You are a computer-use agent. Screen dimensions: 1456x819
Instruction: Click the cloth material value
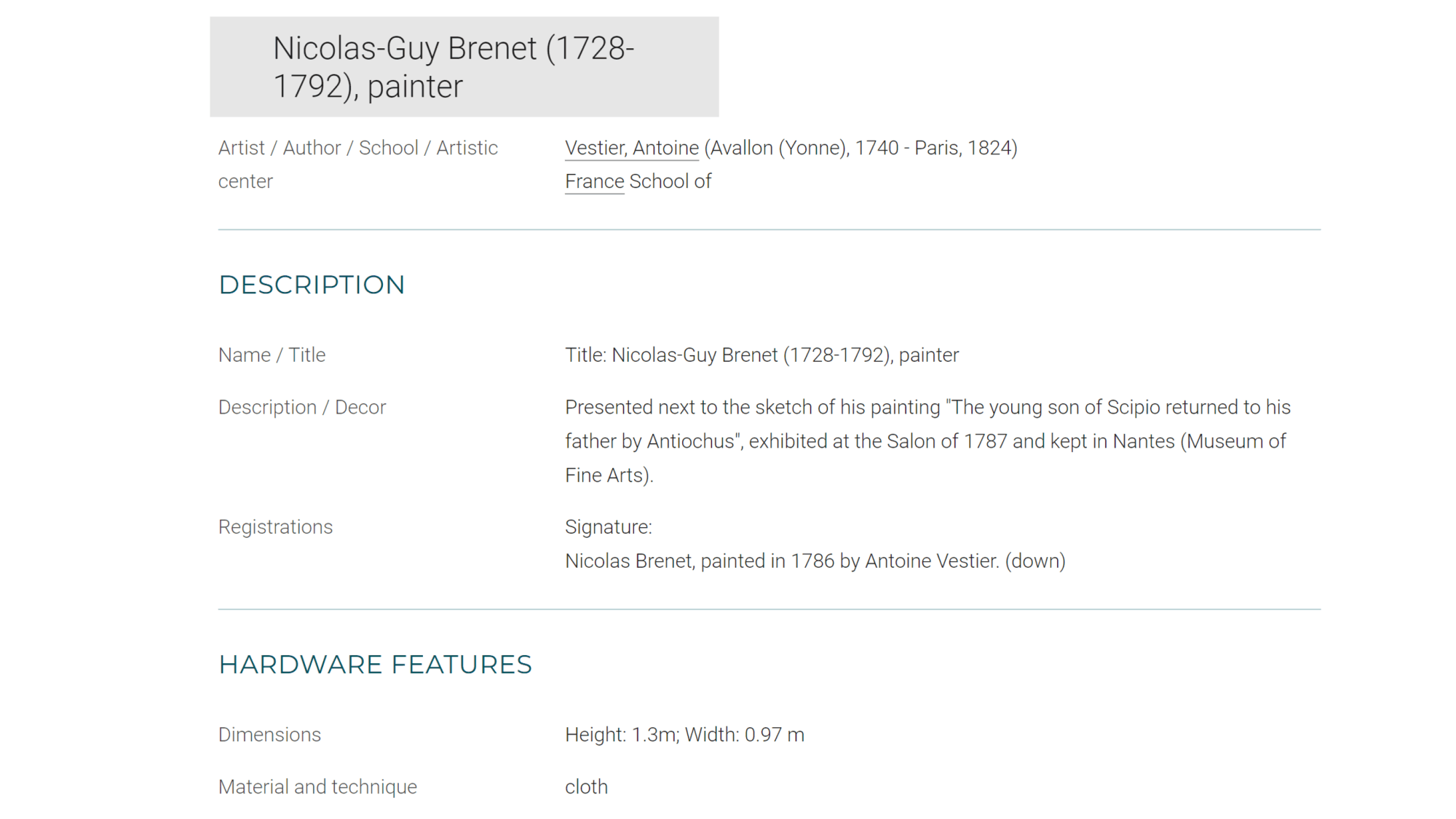coord(586,787)
